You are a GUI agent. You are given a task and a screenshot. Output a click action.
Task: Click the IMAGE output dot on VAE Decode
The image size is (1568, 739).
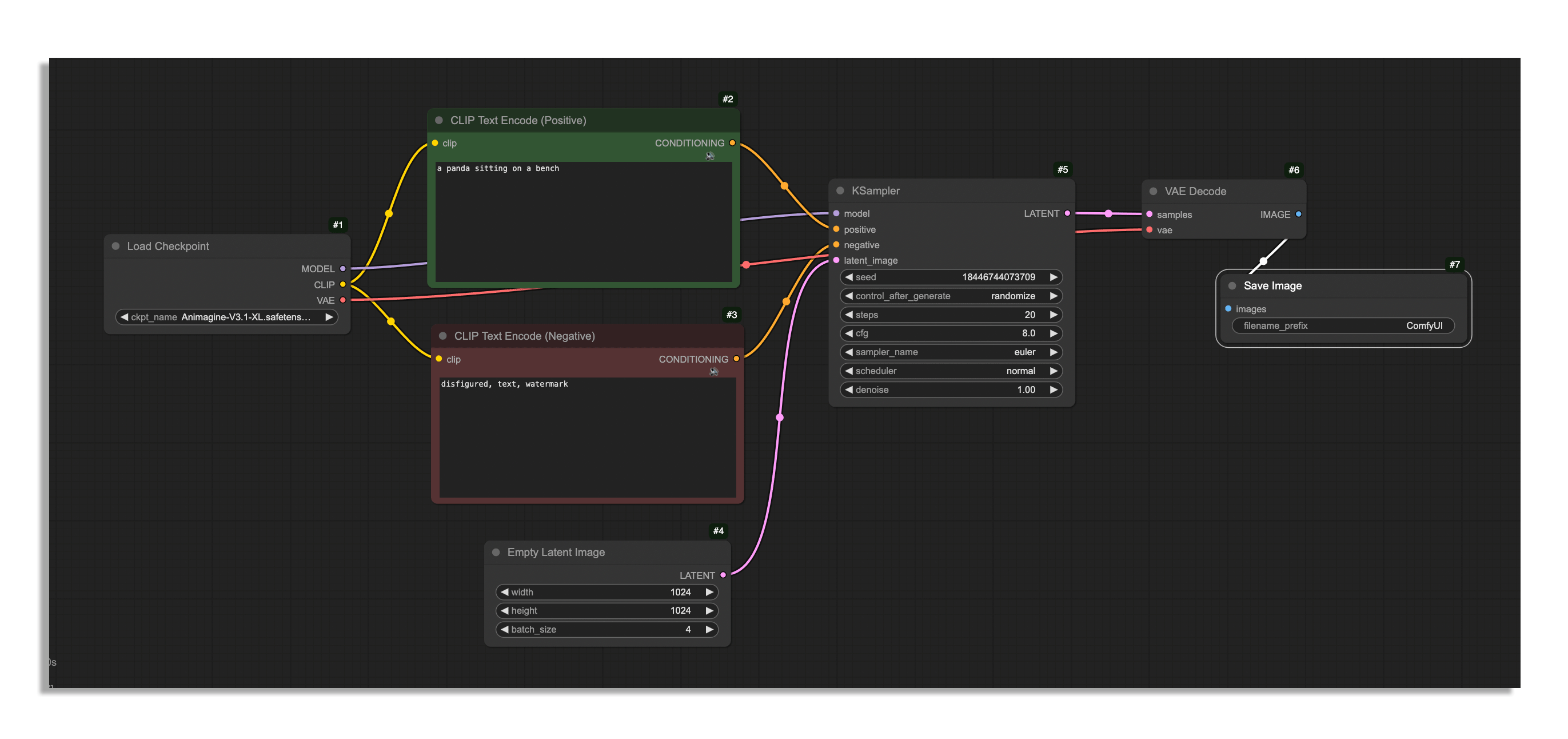1298,214
